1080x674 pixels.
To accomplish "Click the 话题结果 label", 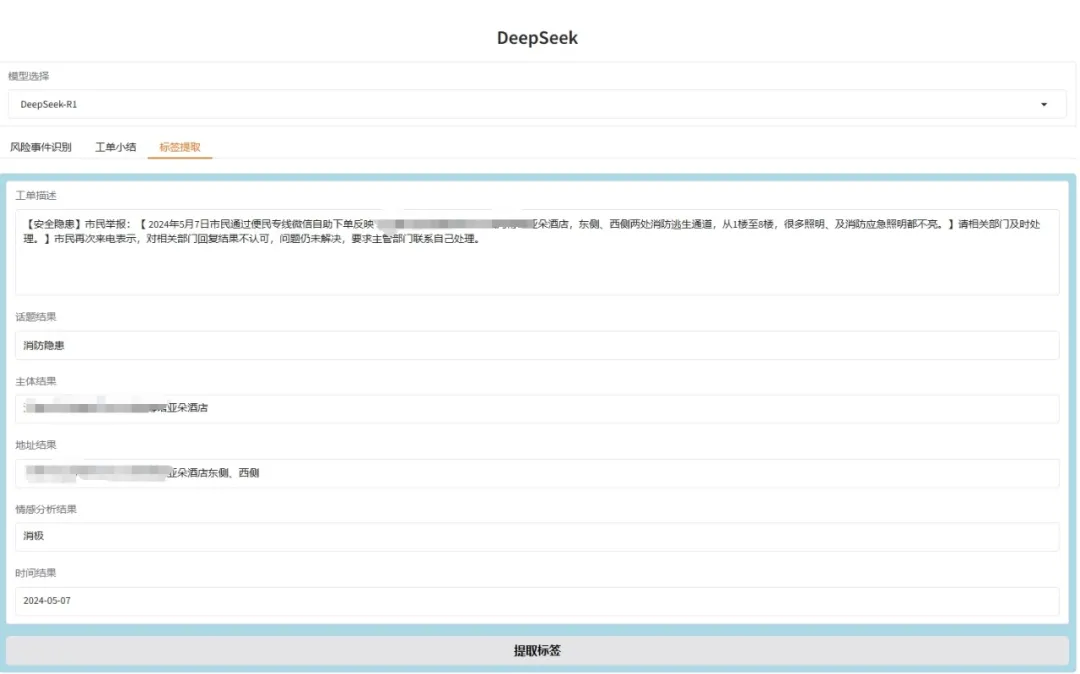I will [36, 317].
